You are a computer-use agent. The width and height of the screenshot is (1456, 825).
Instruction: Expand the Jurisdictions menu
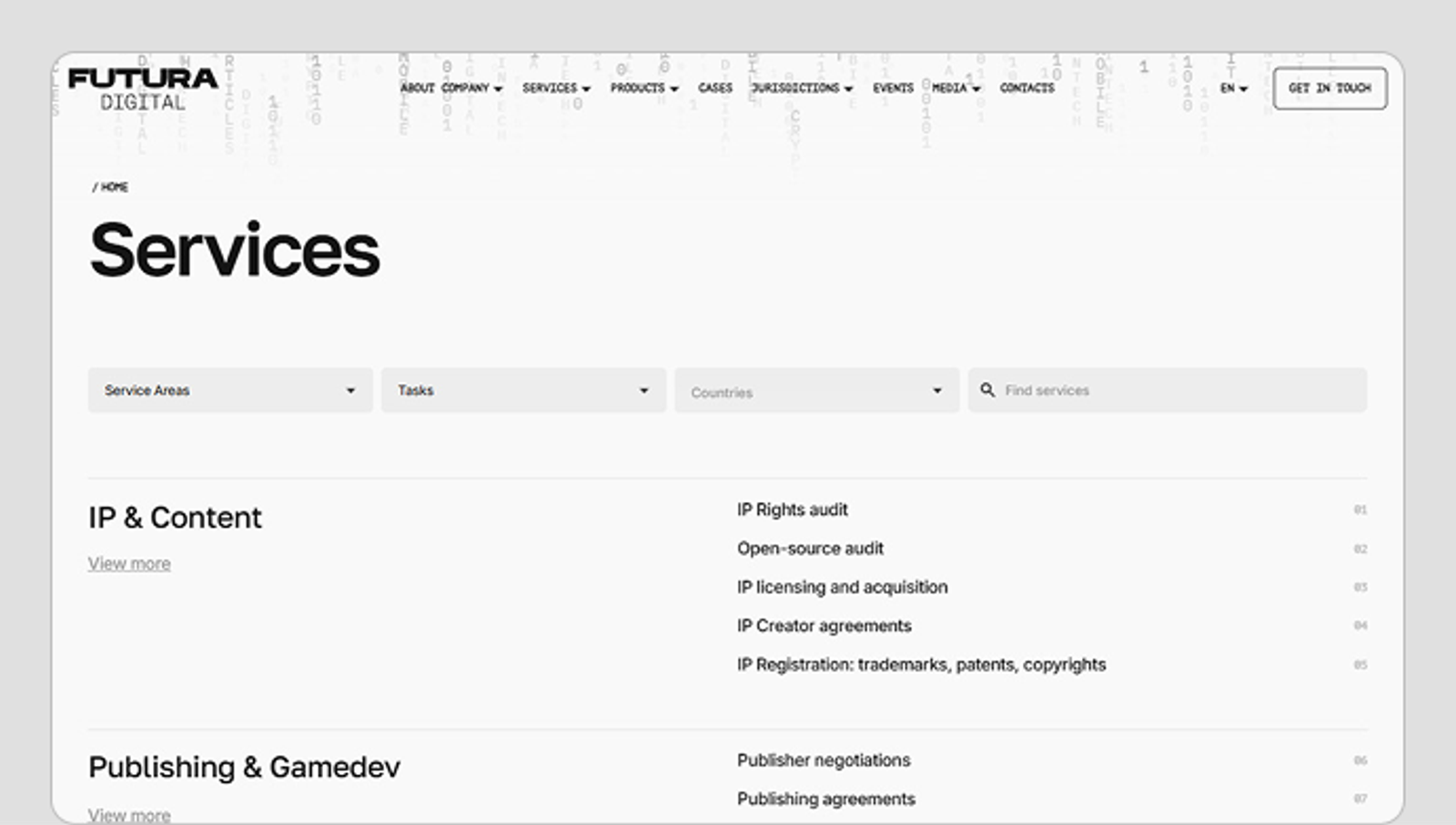802,88
